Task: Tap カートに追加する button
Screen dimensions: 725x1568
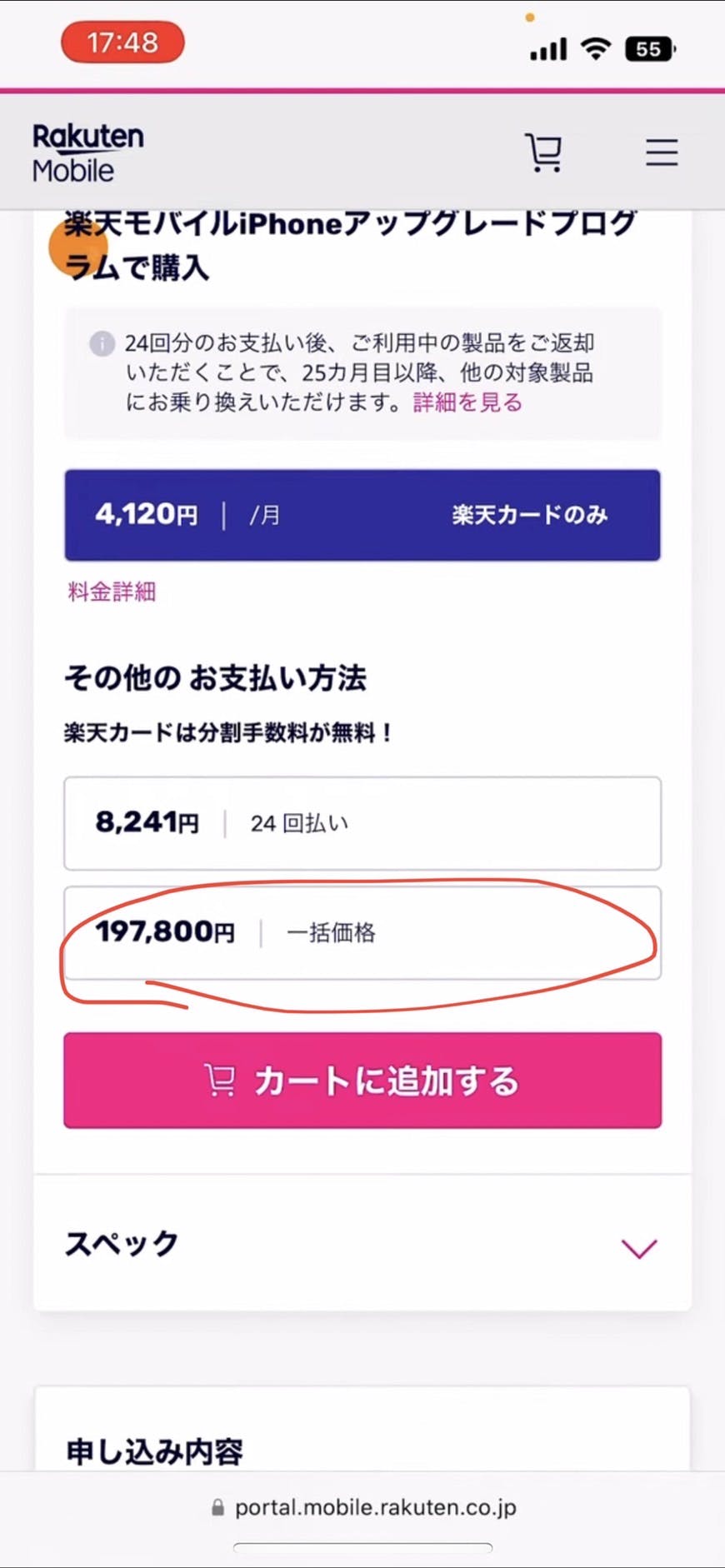Action: click(362, 1081)
